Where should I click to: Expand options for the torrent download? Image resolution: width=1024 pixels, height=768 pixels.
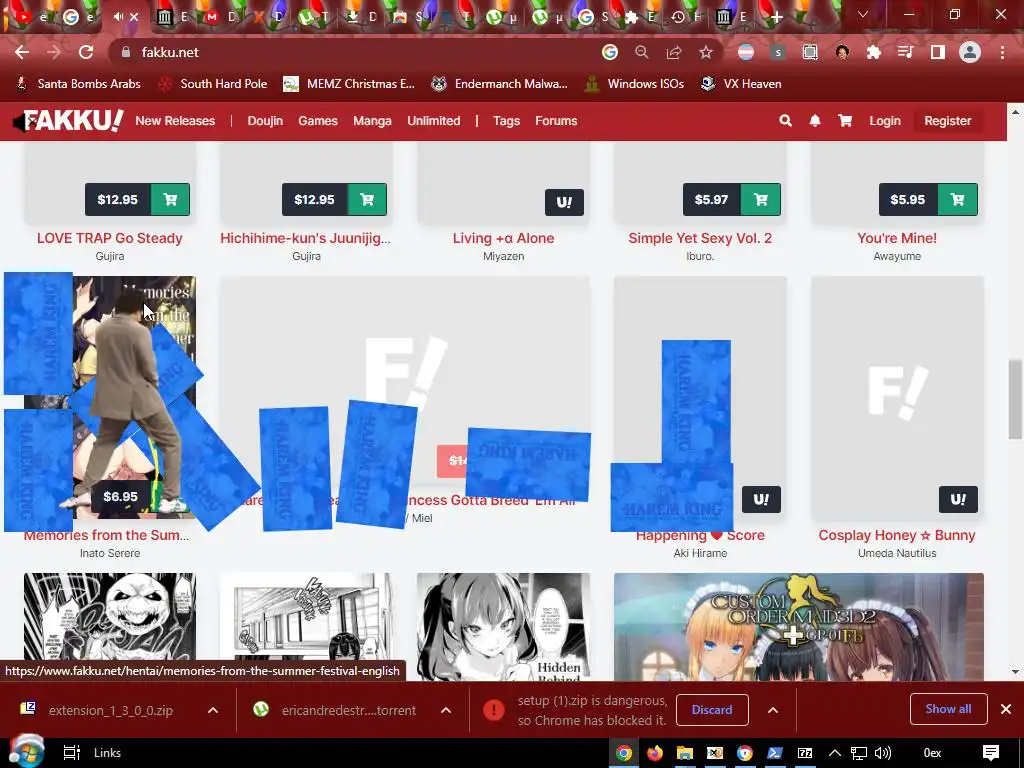(446, 710)
